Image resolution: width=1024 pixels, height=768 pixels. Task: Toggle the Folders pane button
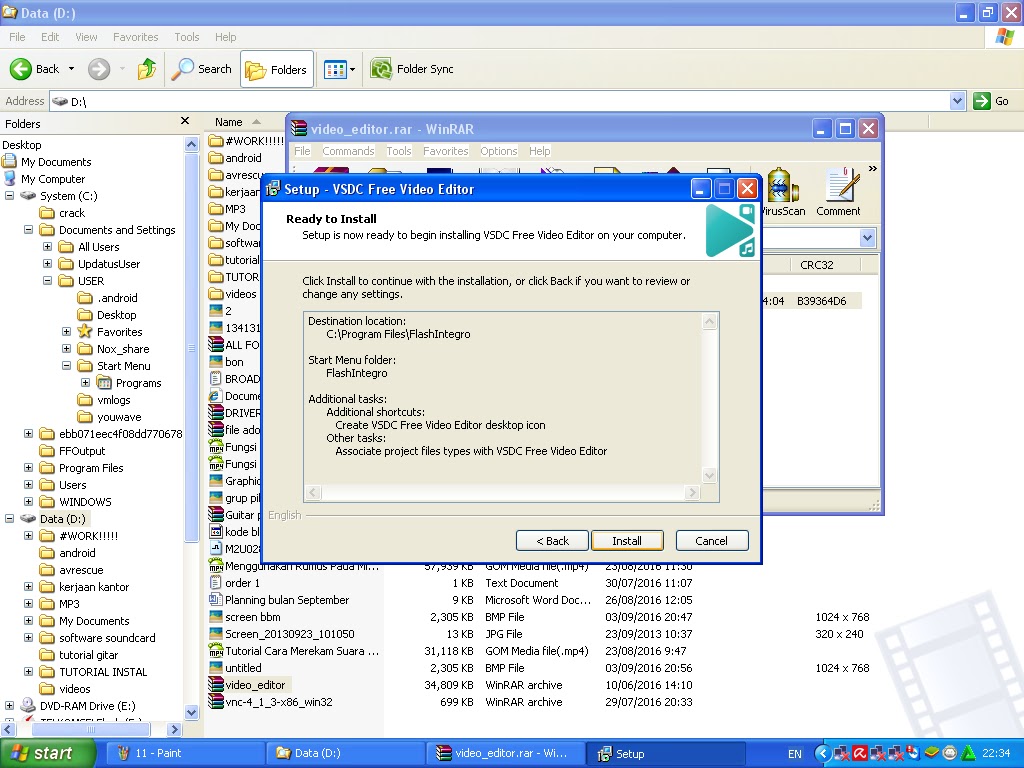pos(276,69)
